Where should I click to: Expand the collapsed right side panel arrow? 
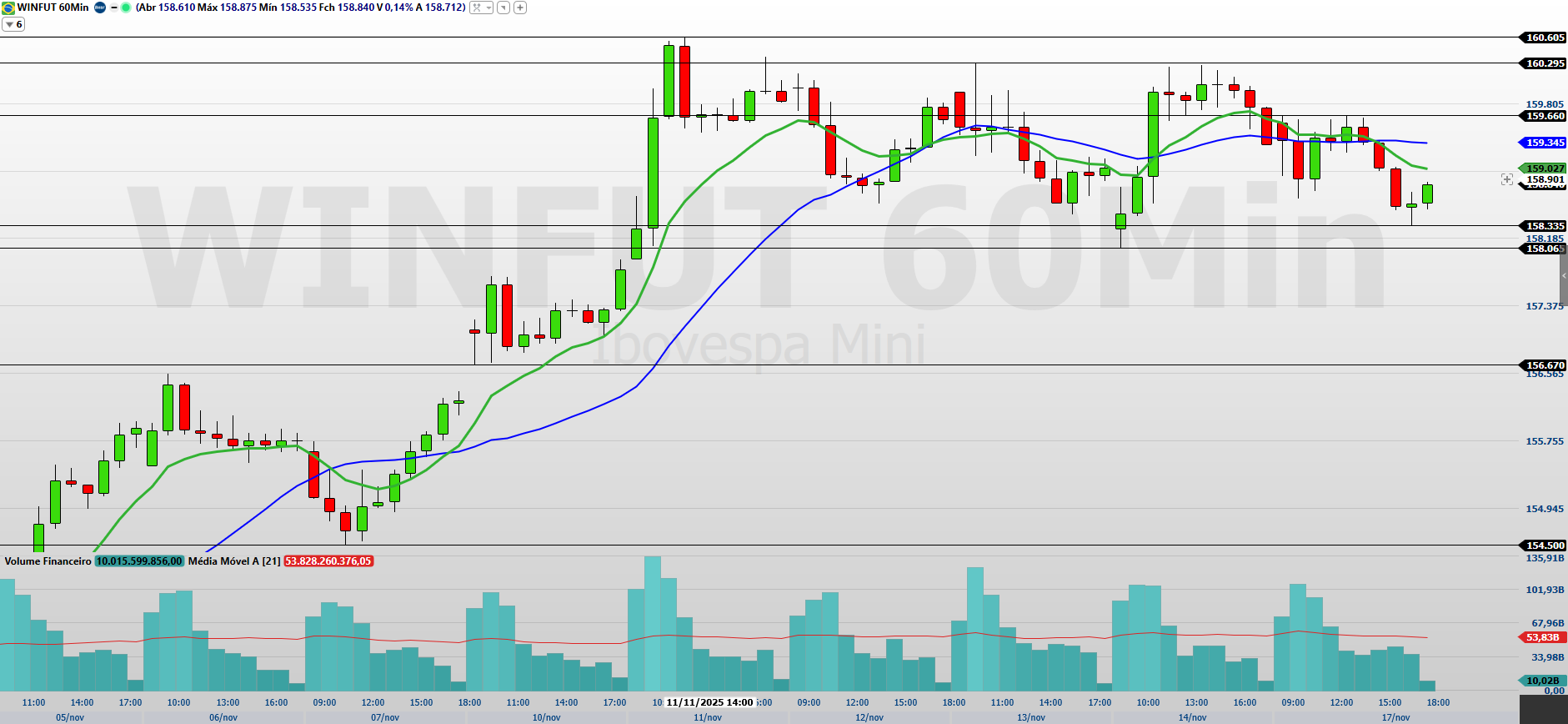(x=1564, y=275)
